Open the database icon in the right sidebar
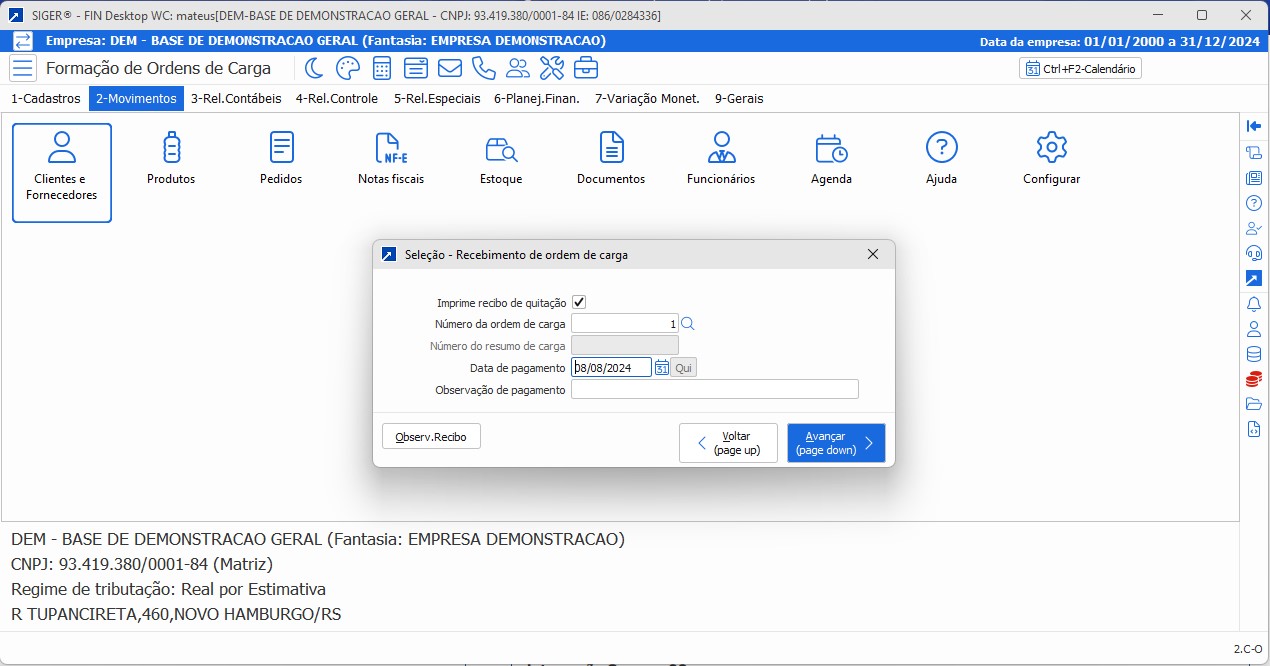The height and width of the screenshot is (666, 1270). (1254, 353)
